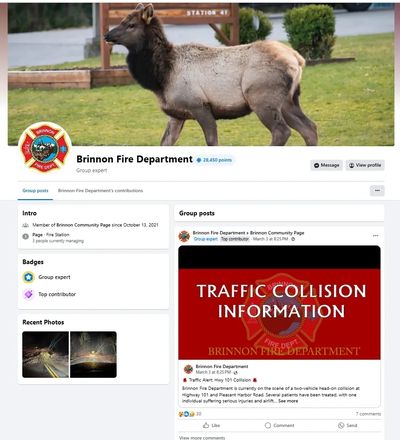Click the Message button
400x440 pixels.
[x=326, y=165]
